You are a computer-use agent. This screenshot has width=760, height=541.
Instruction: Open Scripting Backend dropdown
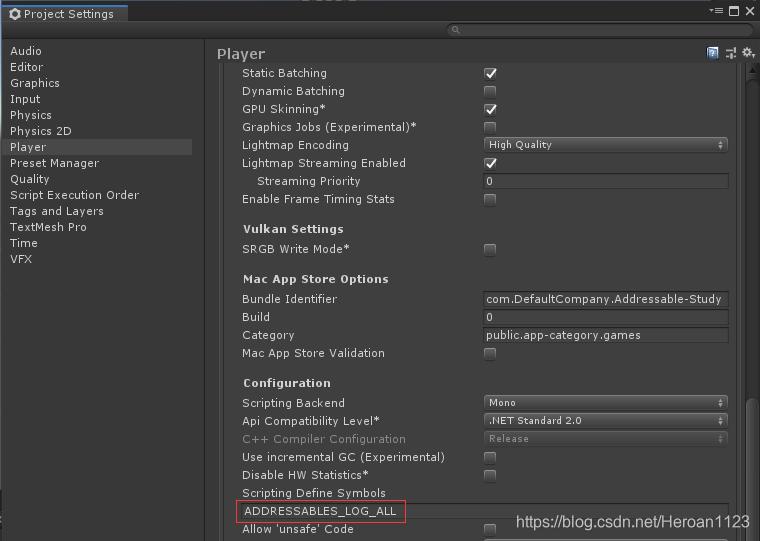pos(605,403)
